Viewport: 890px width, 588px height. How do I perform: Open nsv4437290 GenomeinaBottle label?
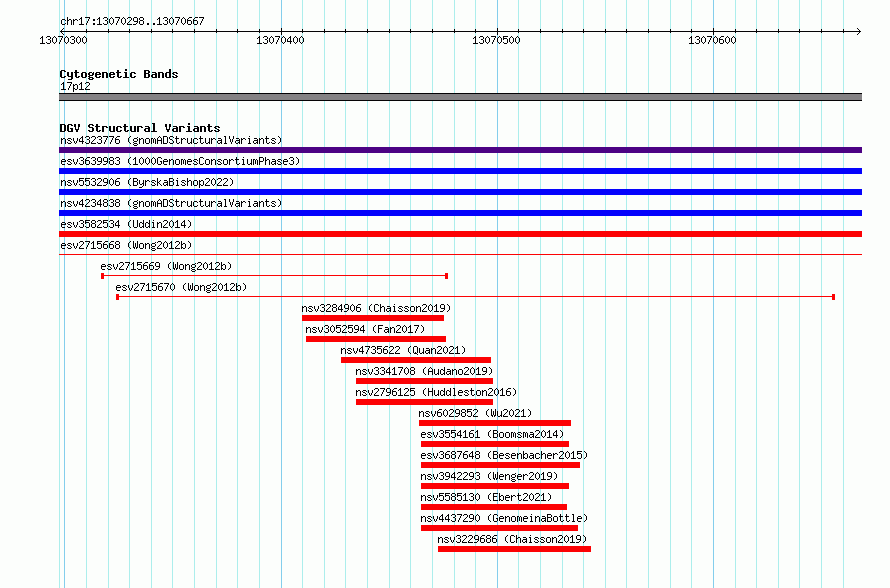coord(504,518)
